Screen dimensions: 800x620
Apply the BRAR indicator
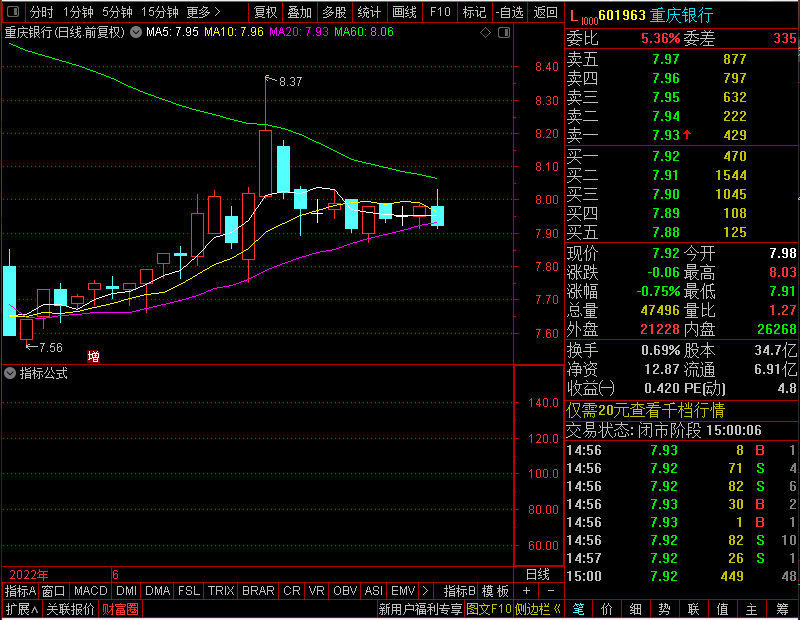(x=258, y=591)
